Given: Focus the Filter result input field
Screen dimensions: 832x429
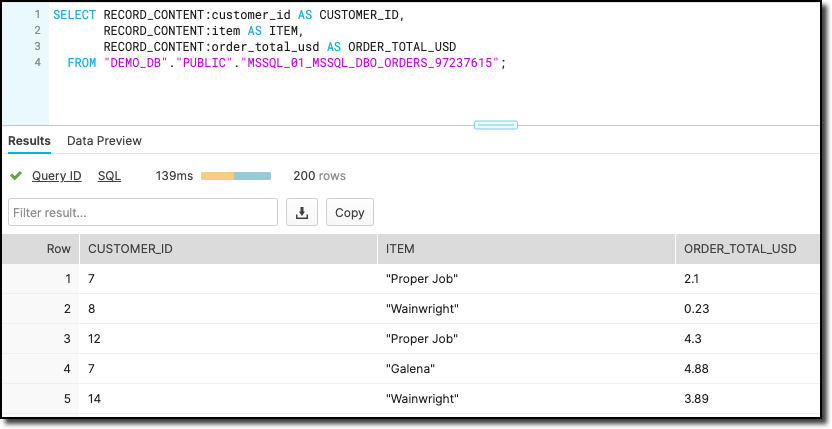Looking at the screenshot, I should [x=143, y=212].
